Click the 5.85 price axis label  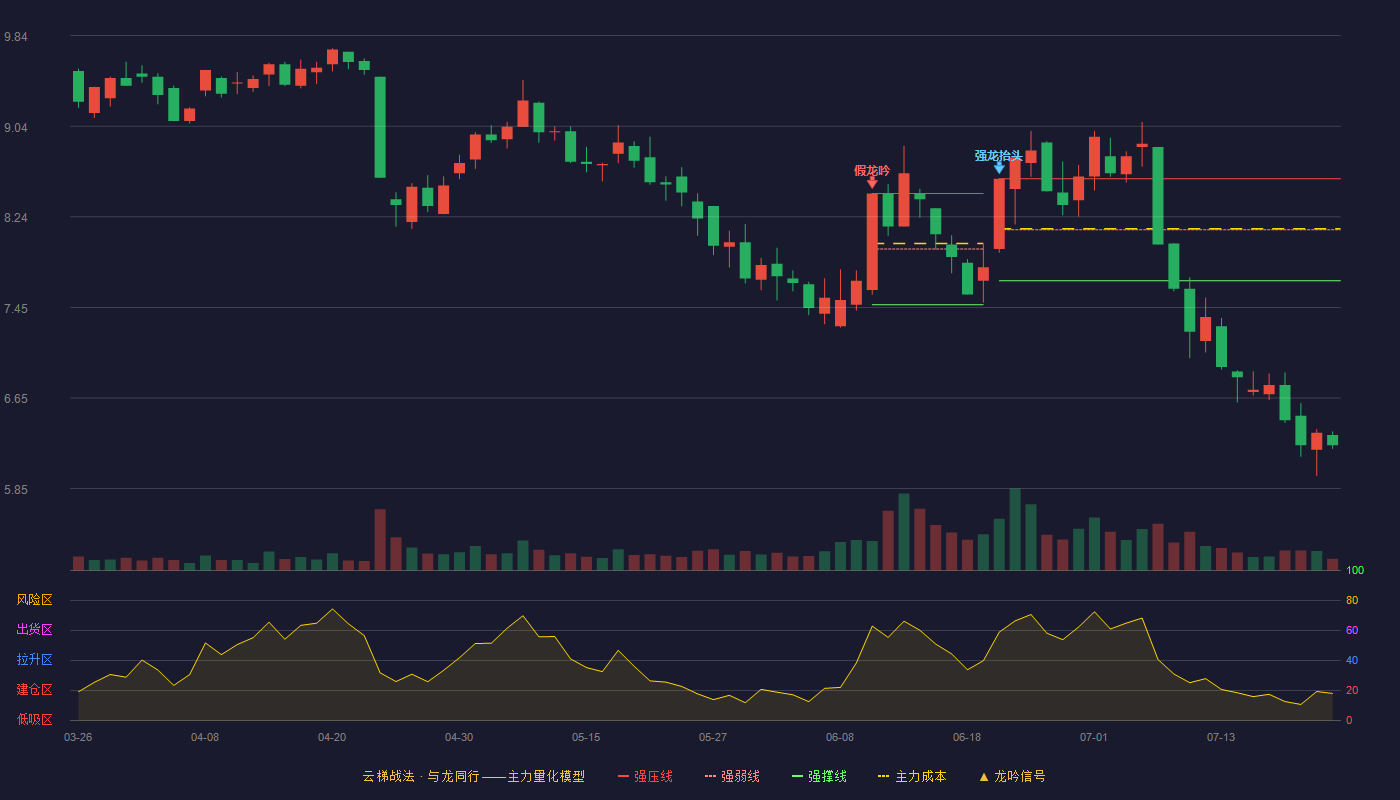(16, 490)
